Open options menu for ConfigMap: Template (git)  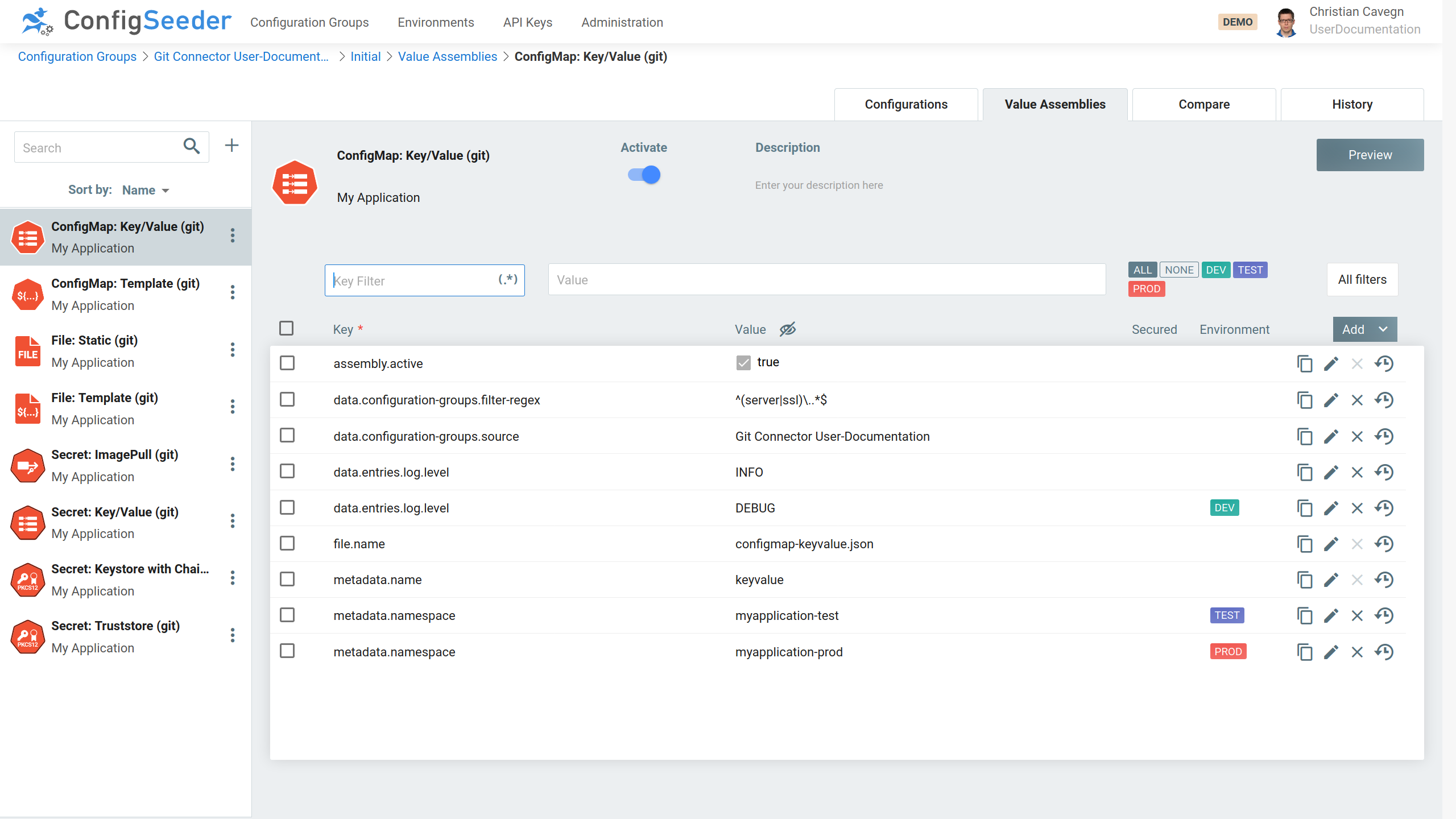(233, 293)
